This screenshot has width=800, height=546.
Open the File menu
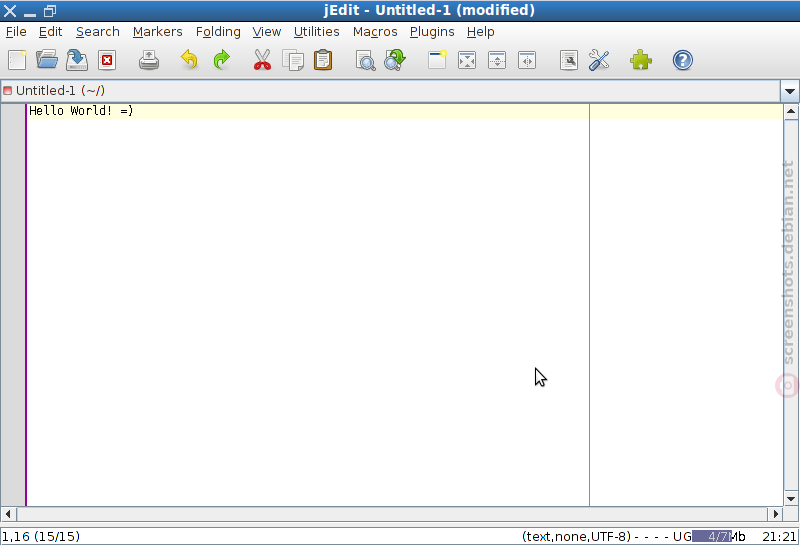click(x=16, y=32)
